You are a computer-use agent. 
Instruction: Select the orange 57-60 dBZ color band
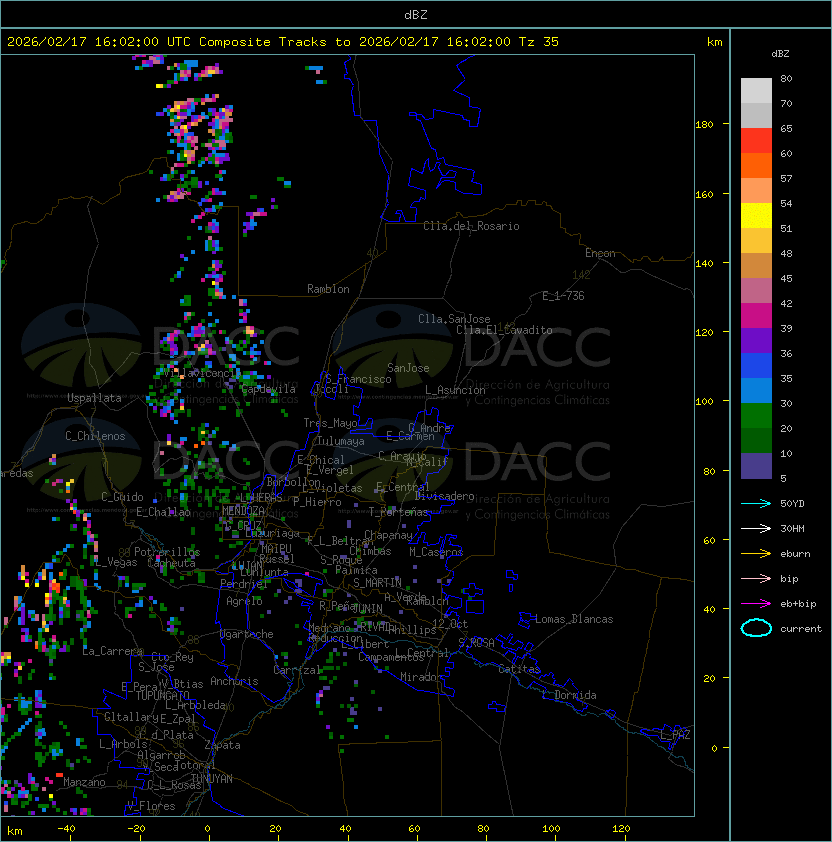pos(756,166)
